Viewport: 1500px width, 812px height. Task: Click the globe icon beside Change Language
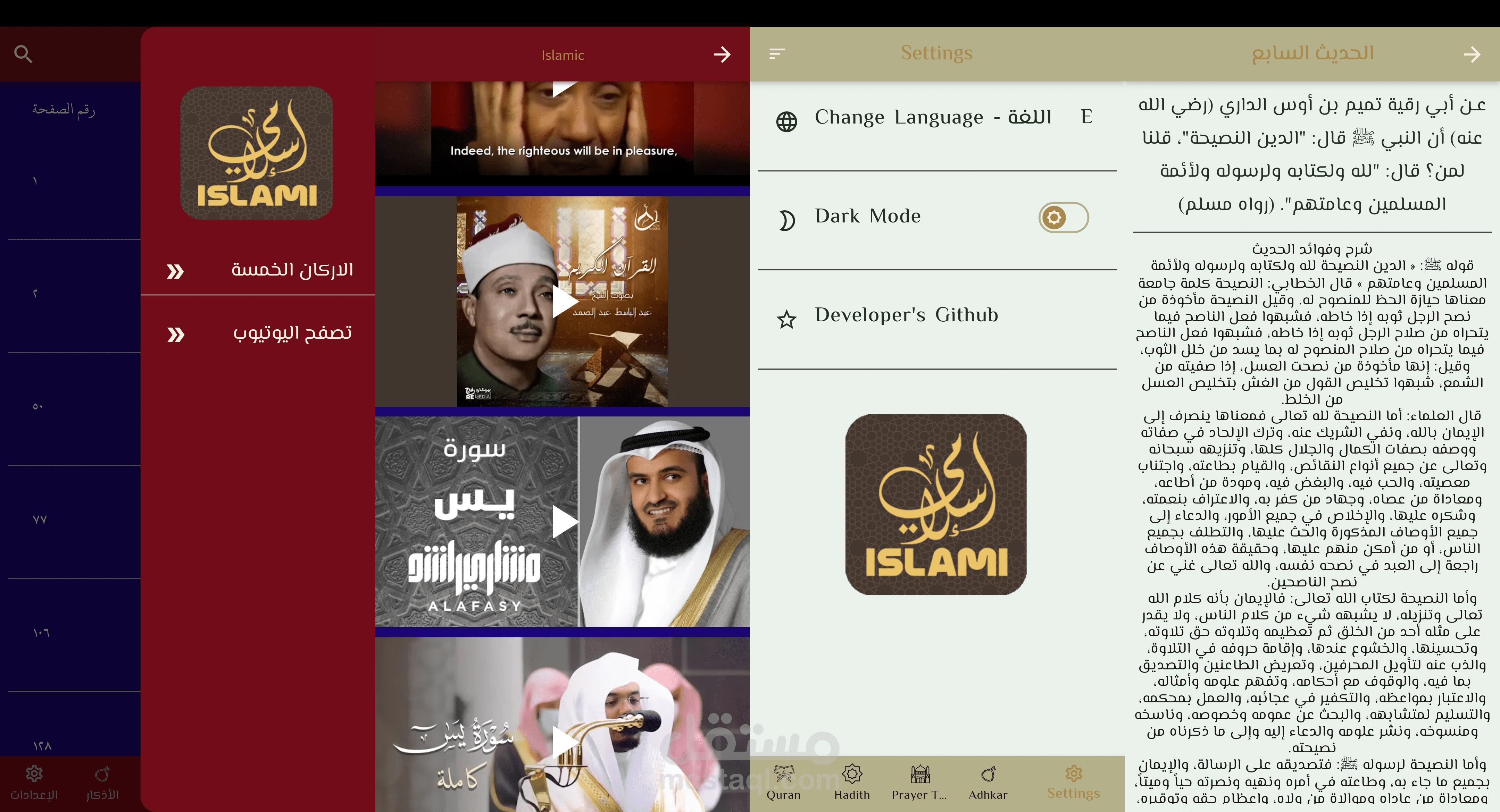click(786, 122)
